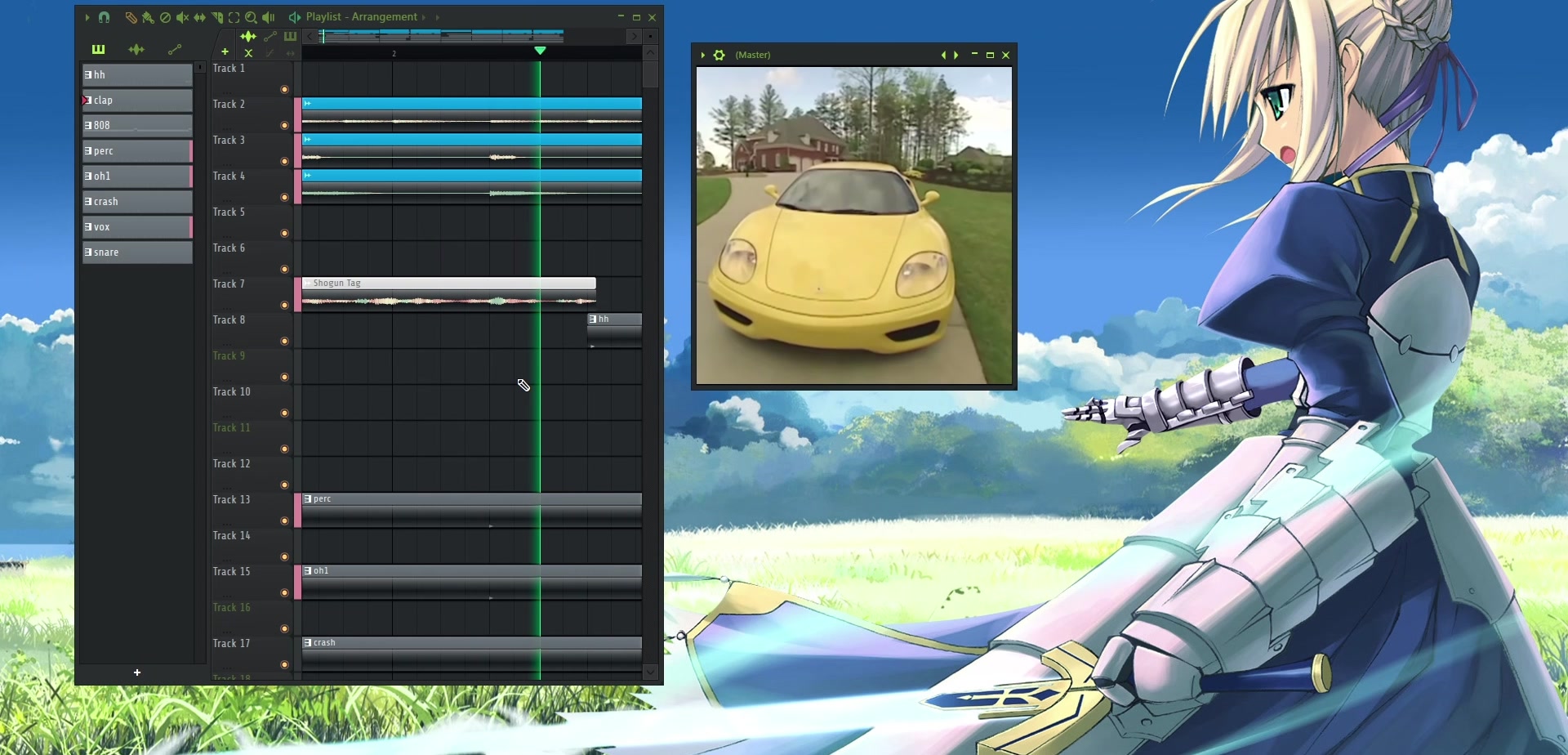Click the playlist overview scroll bar
The height and width of the screenshot is (755, 1568).
[442, 37]
